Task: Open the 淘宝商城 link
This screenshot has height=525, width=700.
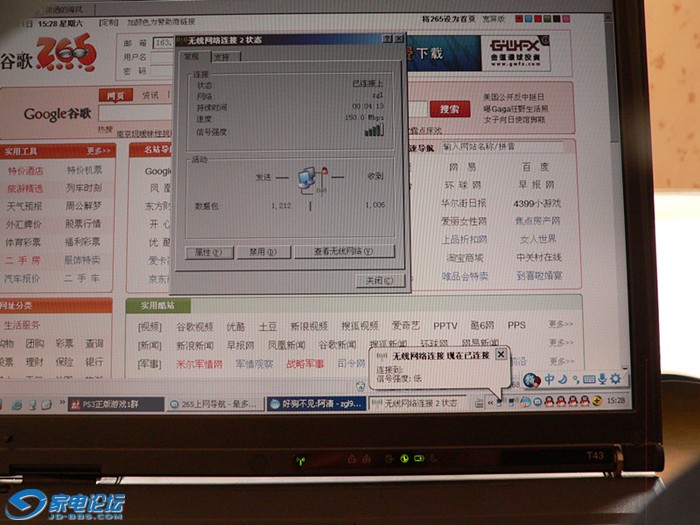Action: coord(465,258)
